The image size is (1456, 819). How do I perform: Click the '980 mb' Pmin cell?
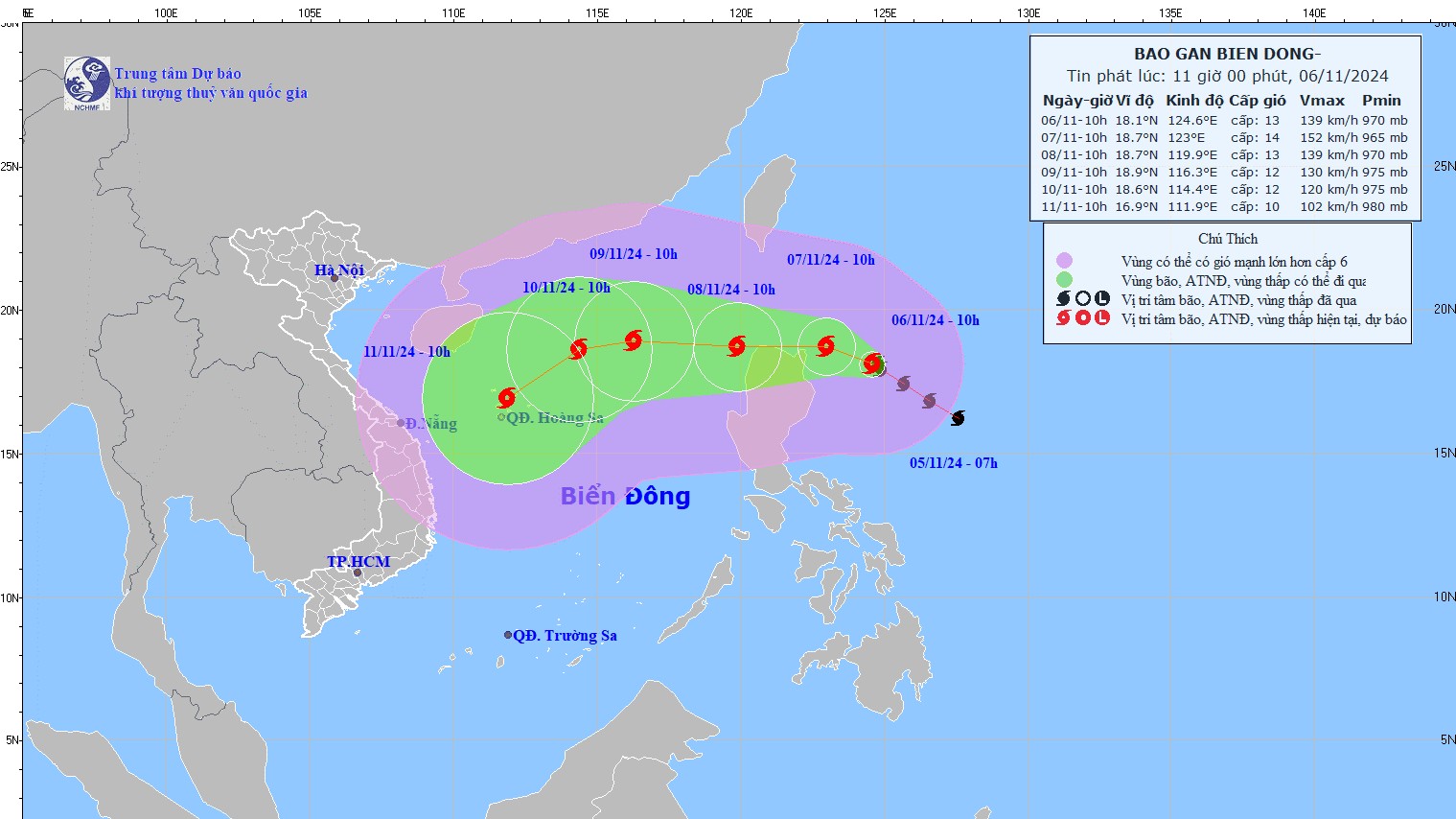pyautogui.click(x=1385, y=207)
